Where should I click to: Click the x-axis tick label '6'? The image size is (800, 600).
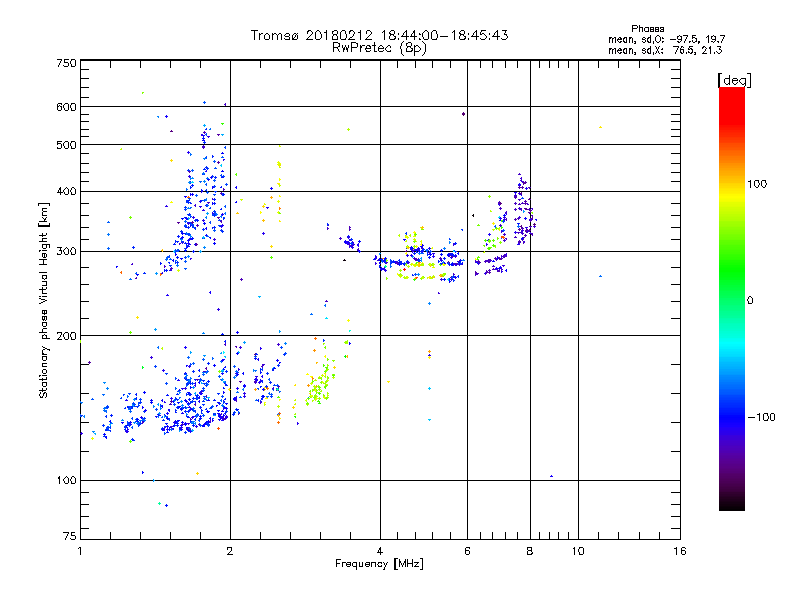tap(467, 551)
